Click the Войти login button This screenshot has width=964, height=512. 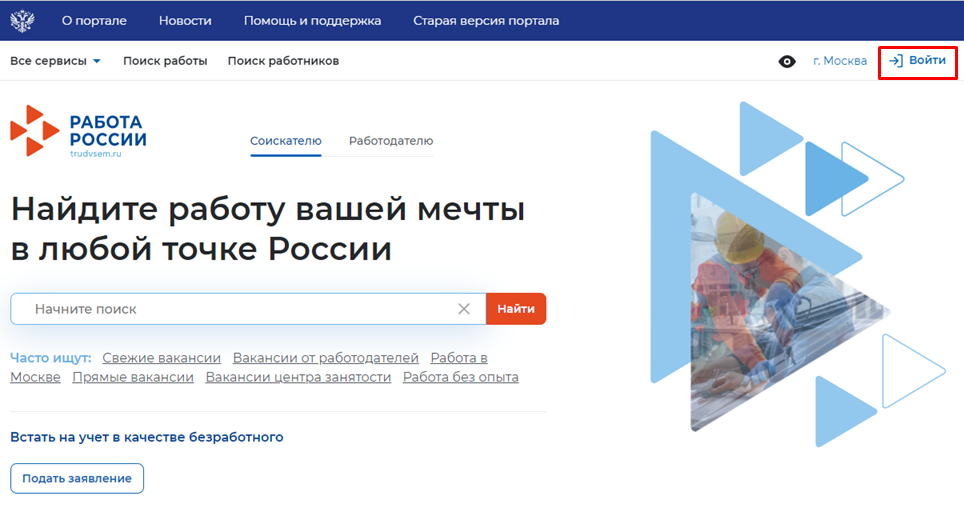(x=917, y=61)
